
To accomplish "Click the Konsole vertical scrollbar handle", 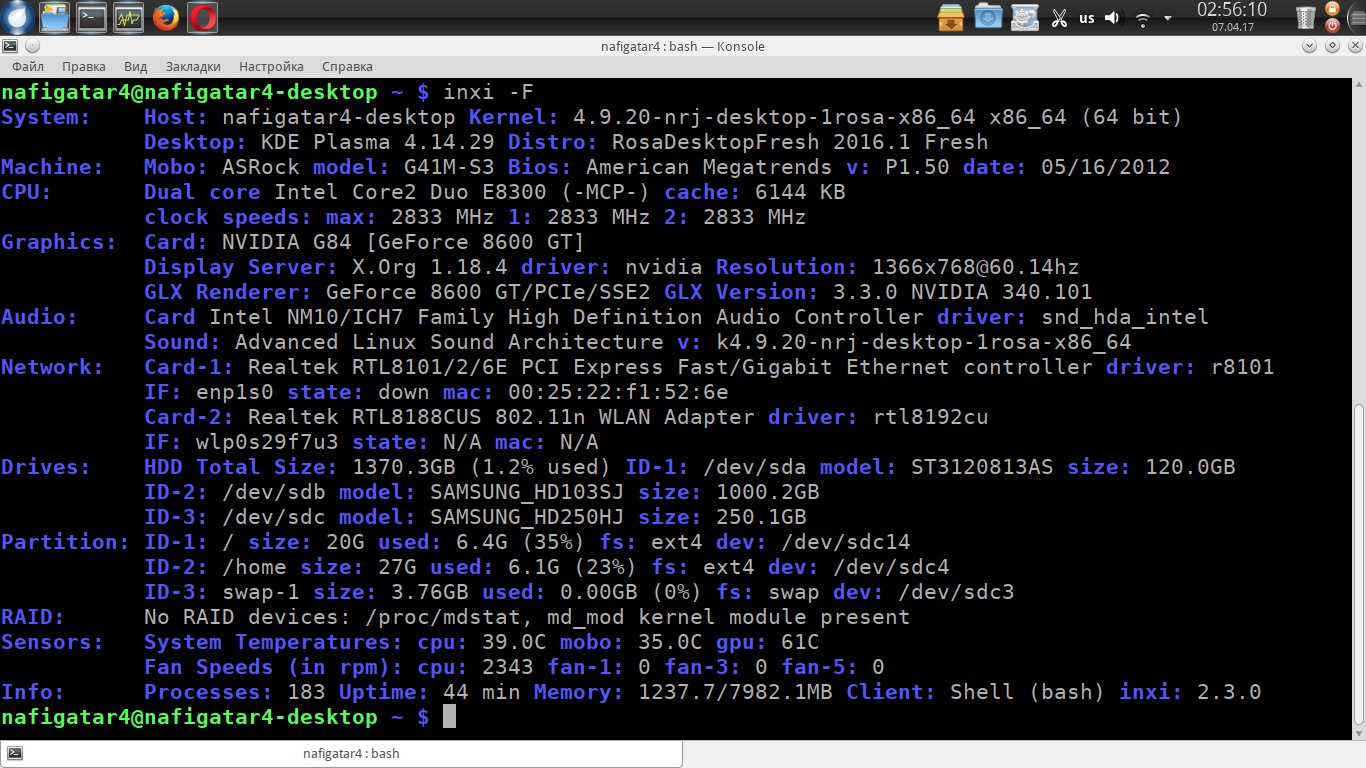I will [1358, 566].
